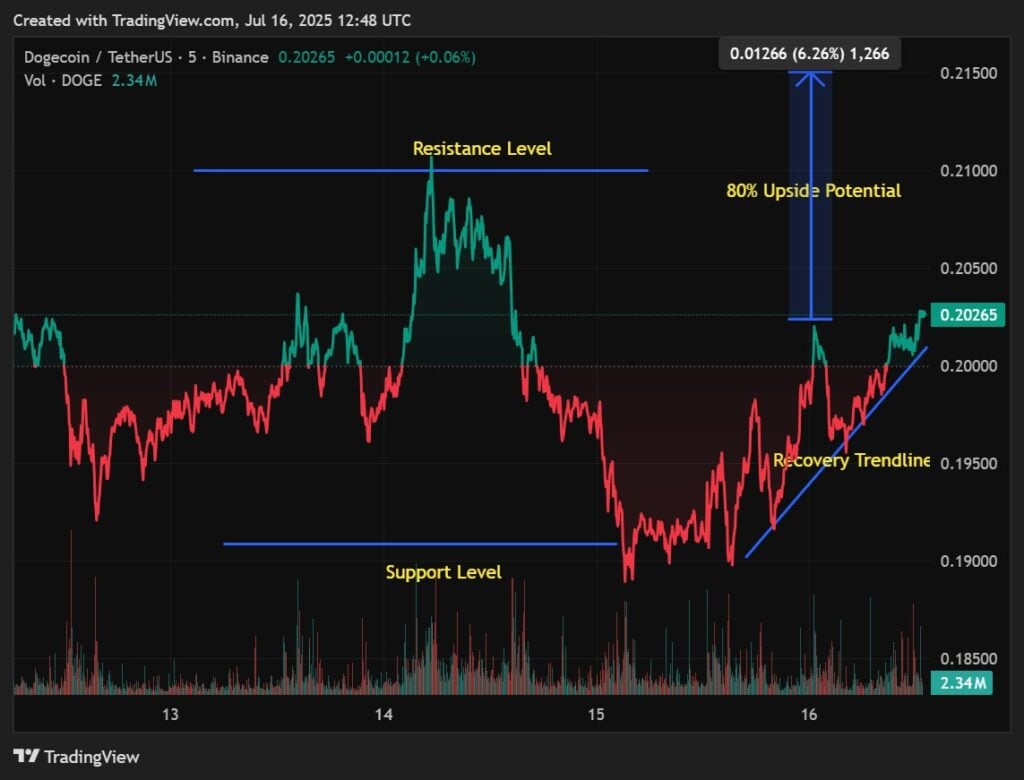Click the '0.01266 (6.26%) 1,266' measurement label
This screenshot has width=1024, height=780.
click(x=810, y=54)
